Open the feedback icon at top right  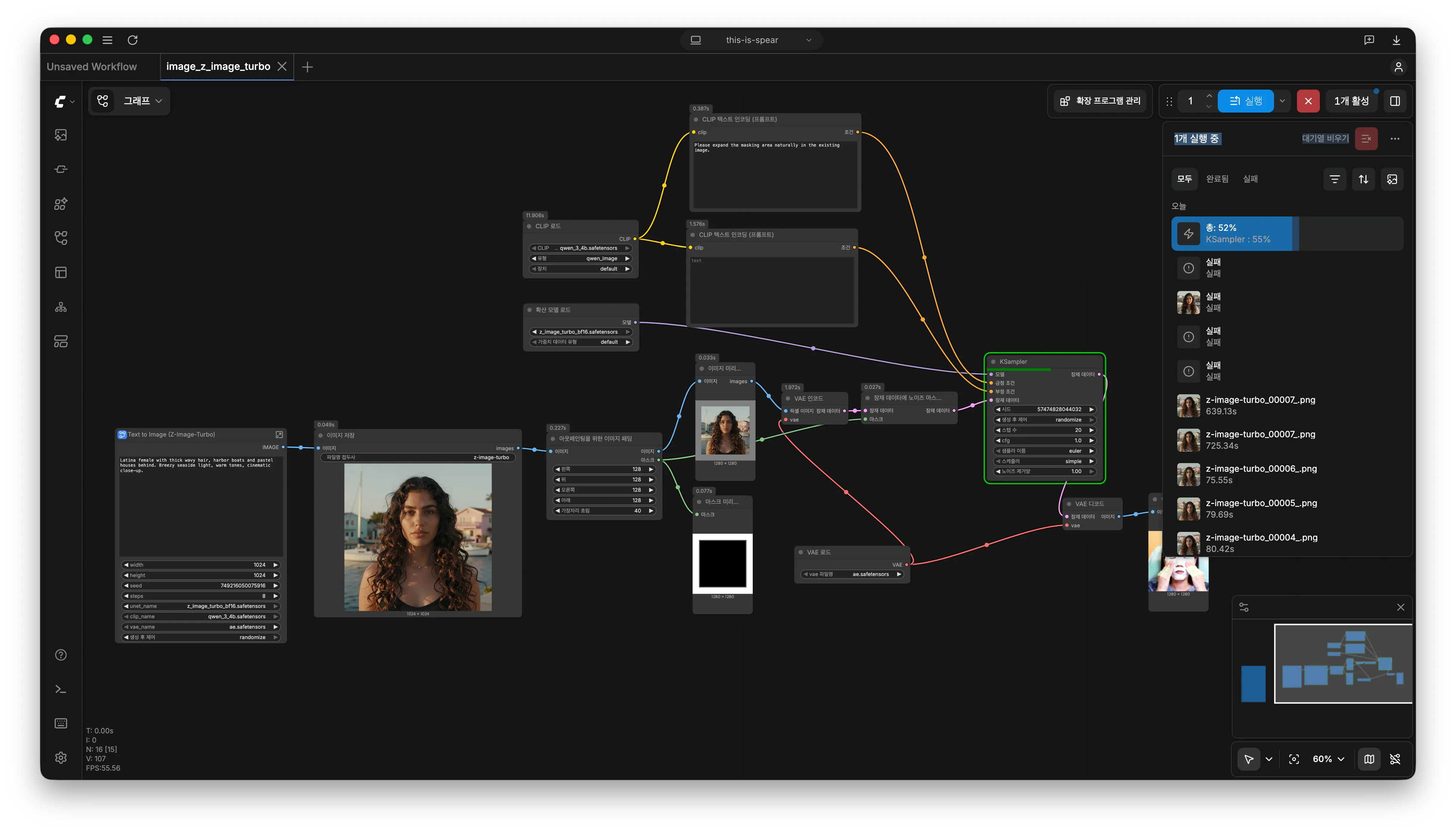1369,40
